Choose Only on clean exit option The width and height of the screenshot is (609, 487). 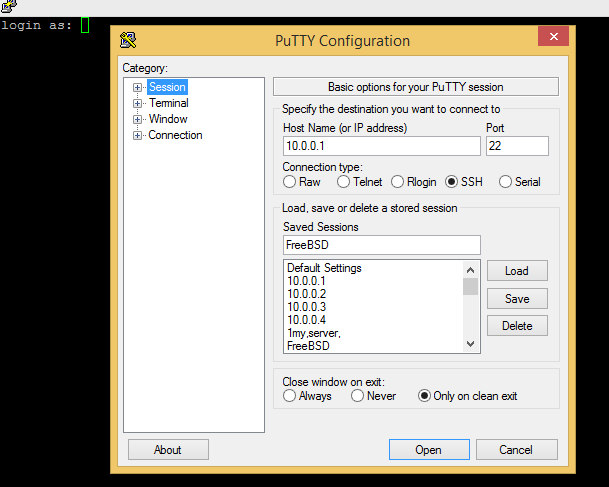click(x=468, y=396)
